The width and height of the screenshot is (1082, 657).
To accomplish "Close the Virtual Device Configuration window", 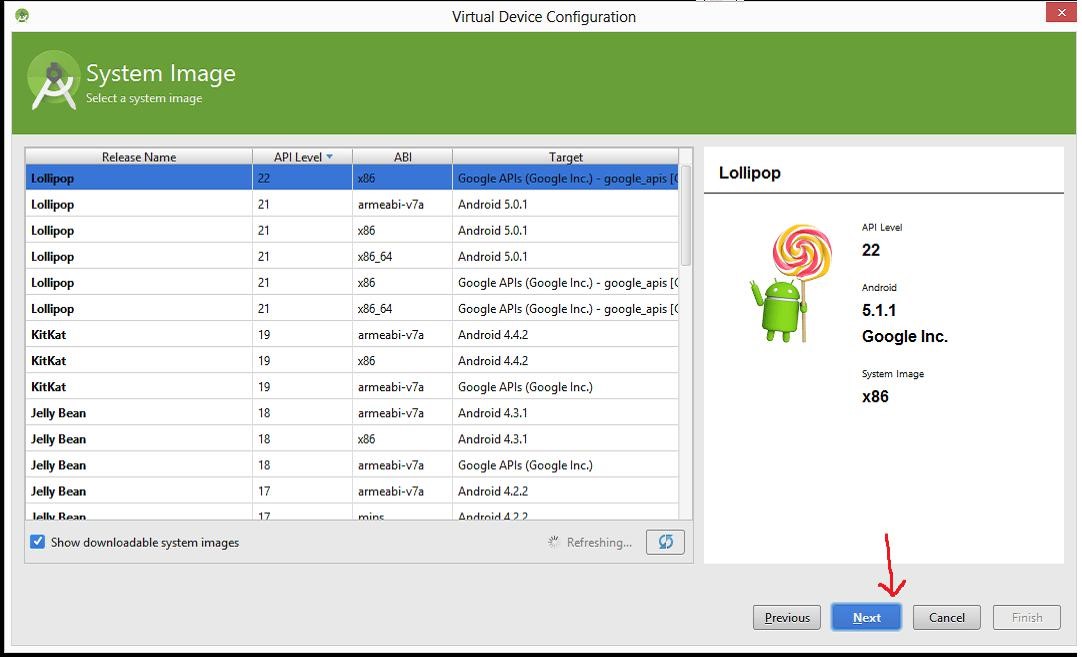I will (x=1061, y=12).
